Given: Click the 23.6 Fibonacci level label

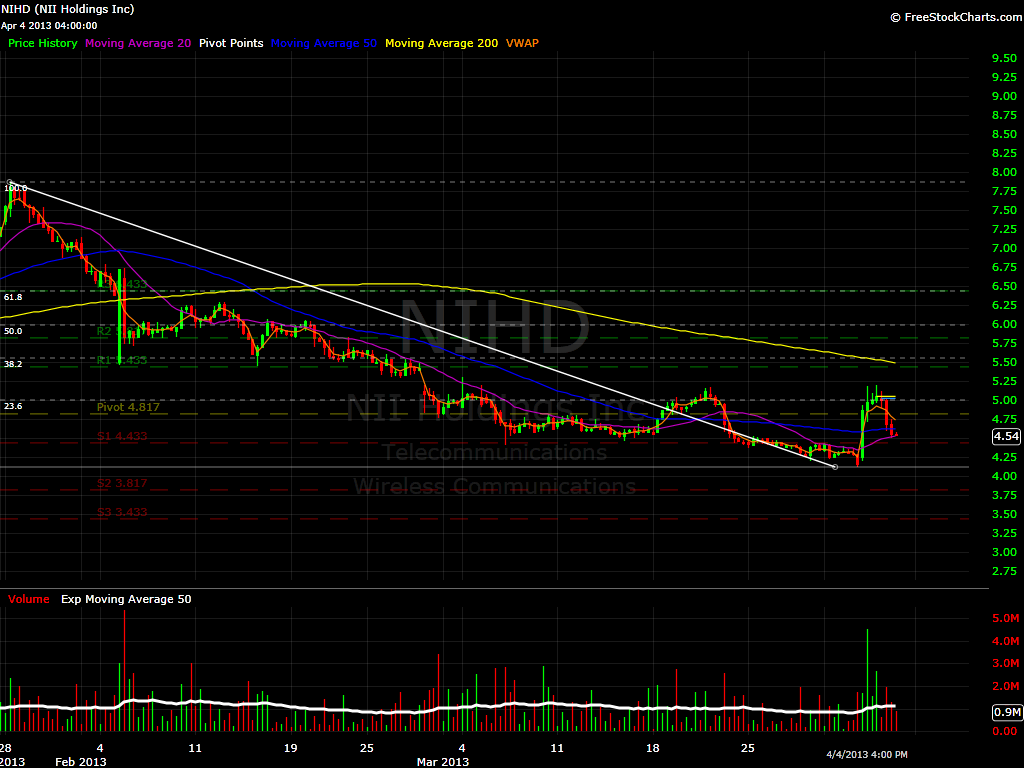Looking at the screenshot, I should tap(13, 406).
